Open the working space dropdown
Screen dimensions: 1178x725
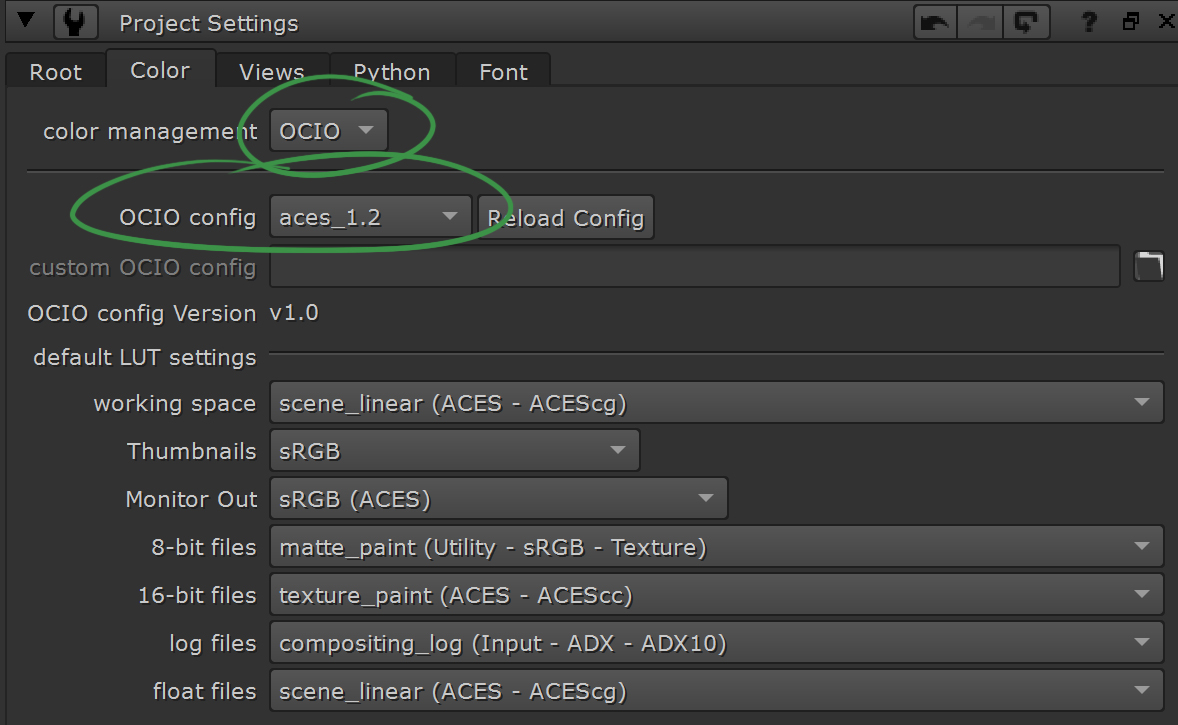tap(717, 403)
